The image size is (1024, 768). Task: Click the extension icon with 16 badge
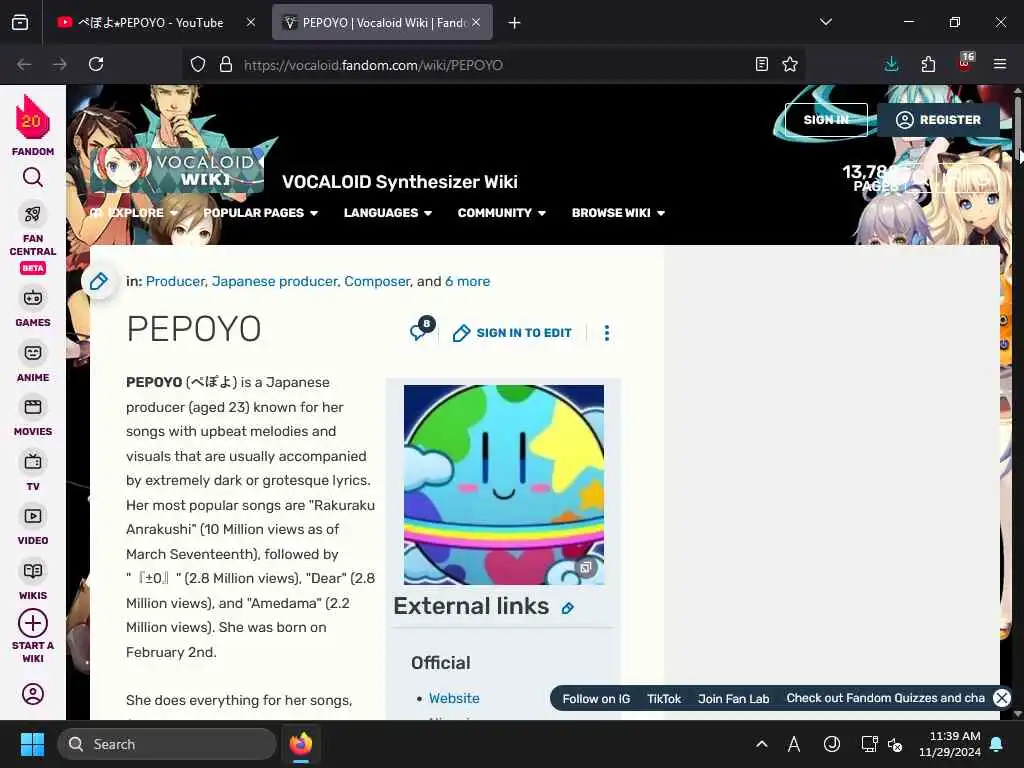point(965,63)
